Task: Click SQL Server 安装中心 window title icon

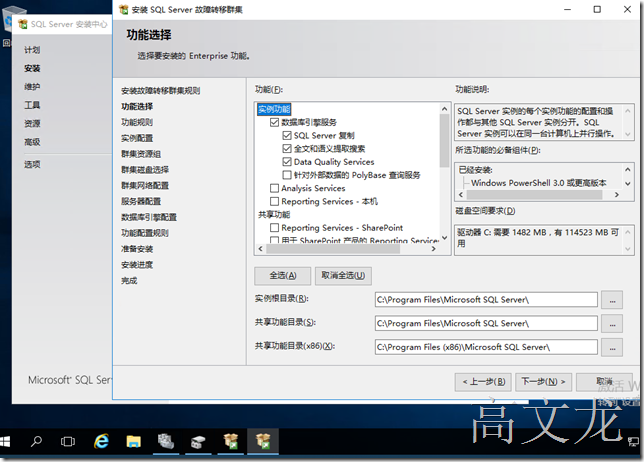Action: tap(23, 24)
